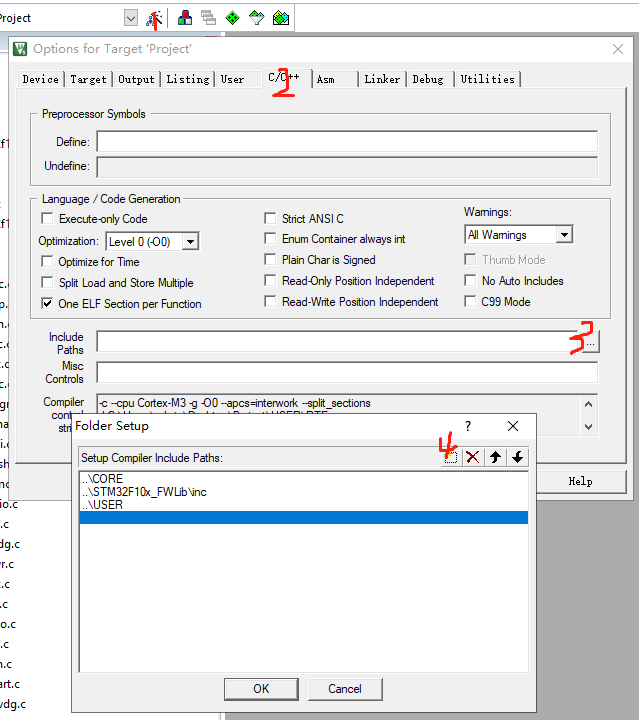Screen dimensions: 639x720
Task: Click Include Paths browse ellipsis button
Action: 590,342
